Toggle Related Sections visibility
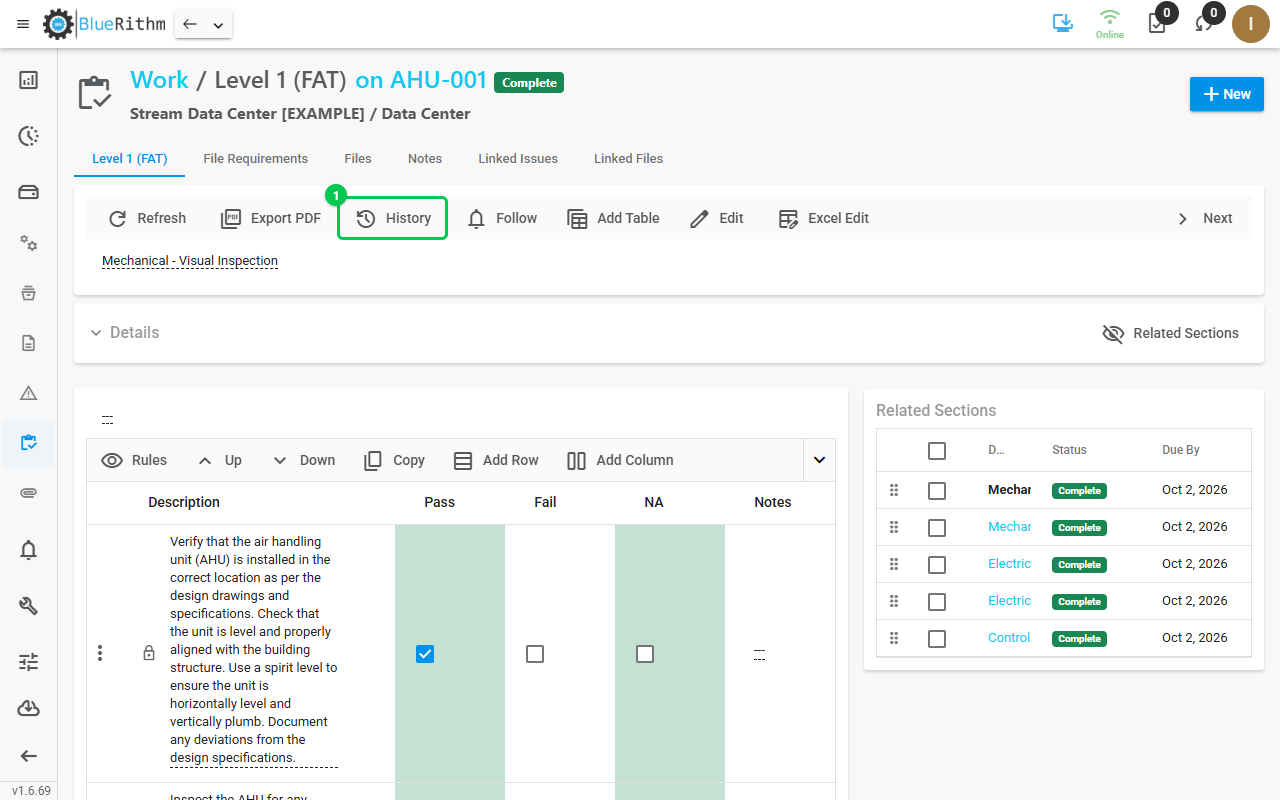The image size is (1280, 800). [1171, 333]
